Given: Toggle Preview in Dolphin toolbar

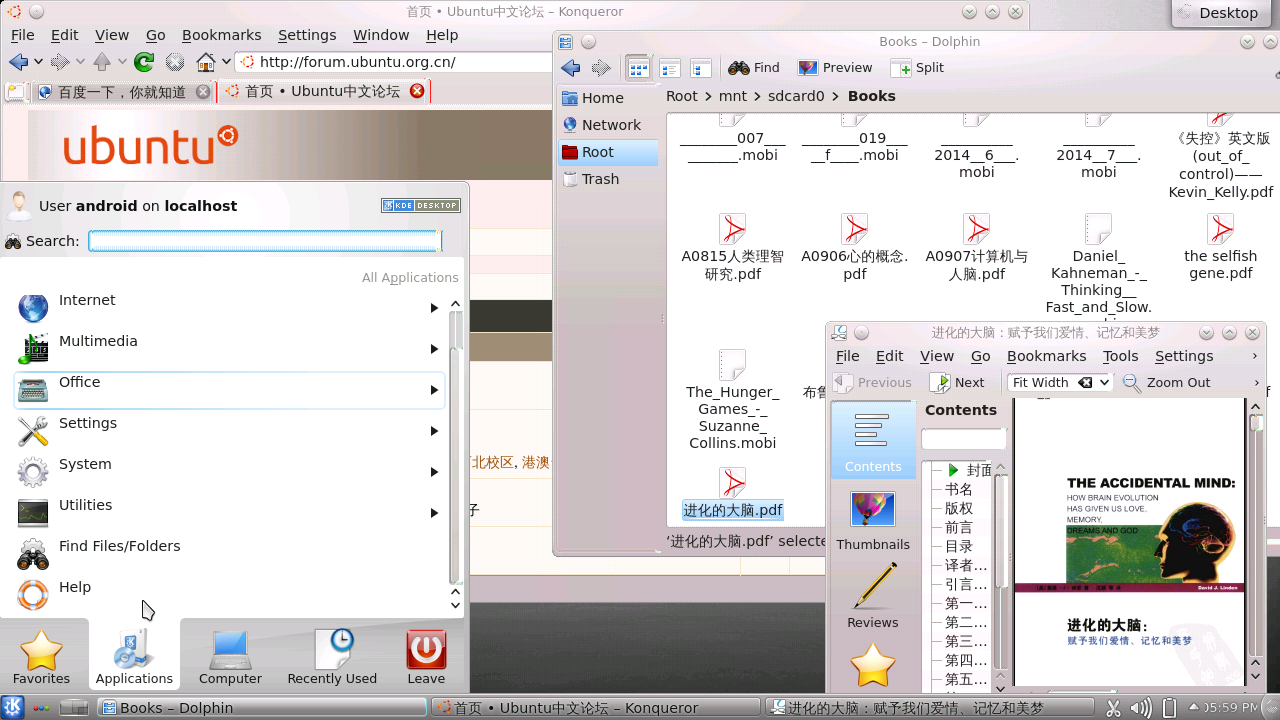Looking at the screenshot, I should coord(835,68).
